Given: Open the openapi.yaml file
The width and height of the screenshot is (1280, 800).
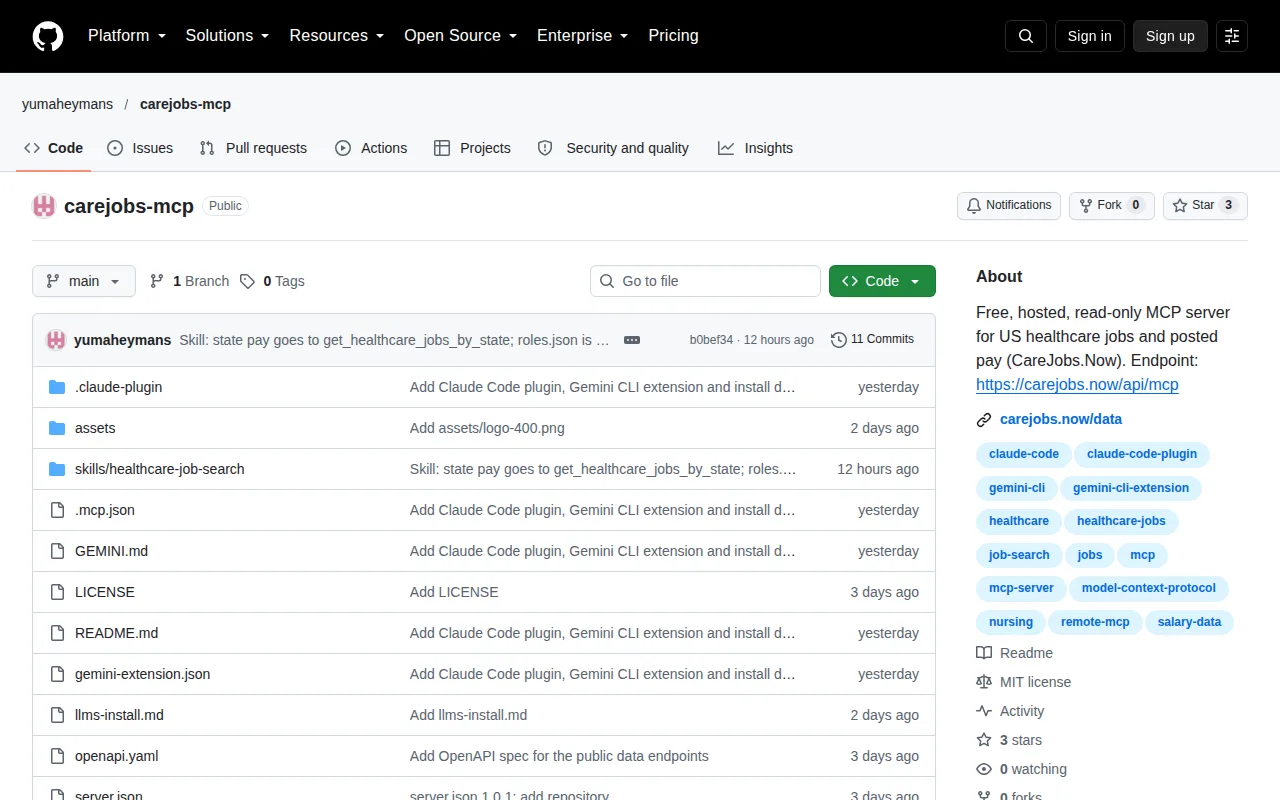Looking at the screenshot, I should pyautogui.click(x=117, y=756).
